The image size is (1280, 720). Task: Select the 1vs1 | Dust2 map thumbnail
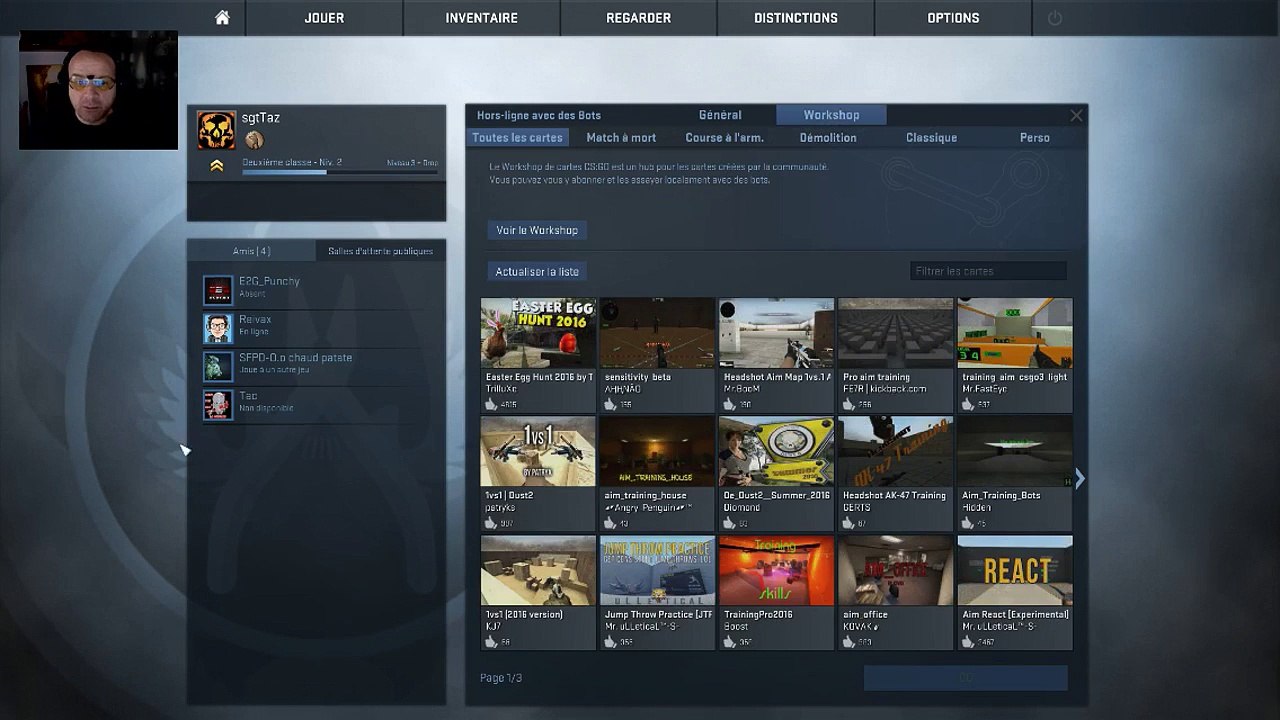pyautogui.click(x=538, y=452)
